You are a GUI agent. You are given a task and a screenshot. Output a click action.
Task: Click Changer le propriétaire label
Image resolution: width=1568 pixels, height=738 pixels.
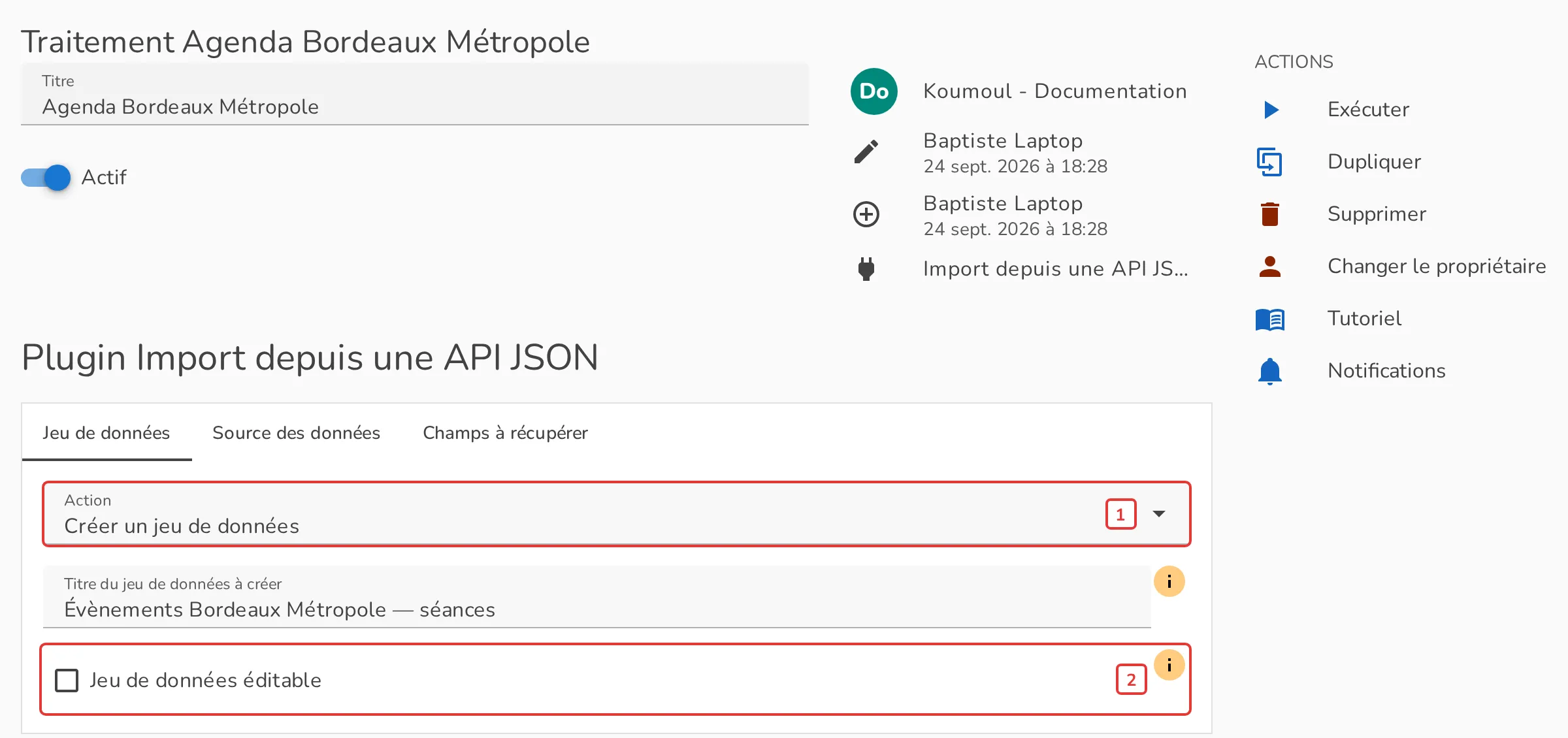tap(1437, 266)
